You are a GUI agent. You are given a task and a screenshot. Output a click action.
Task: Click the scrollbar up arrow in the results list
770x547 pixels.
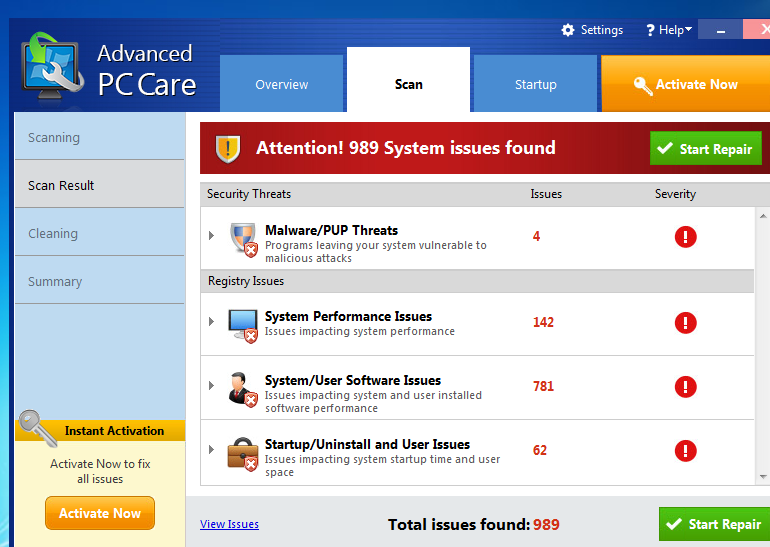763,216
